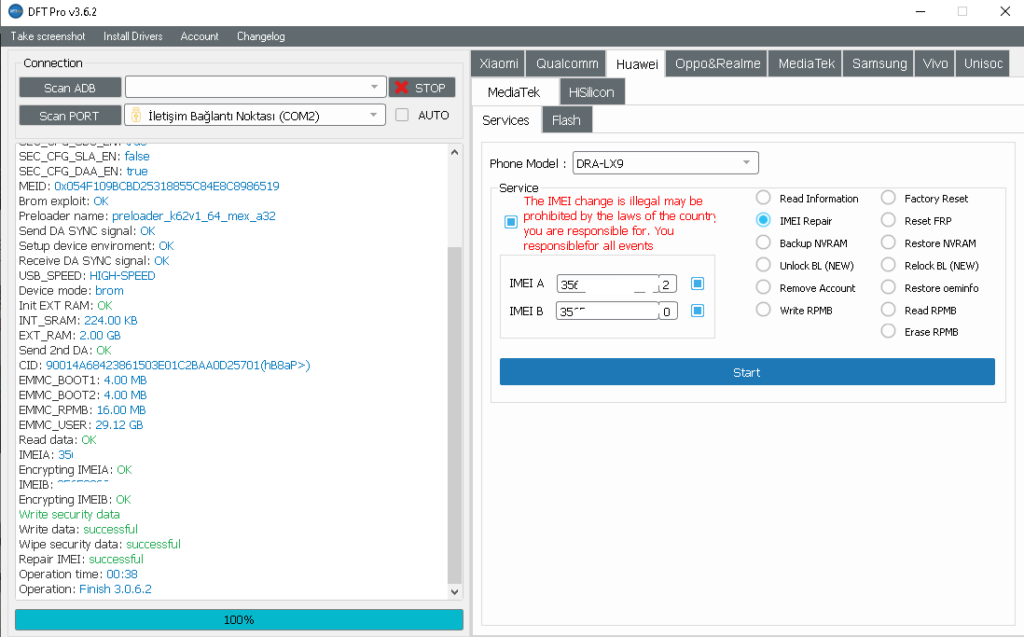1024x637 pixels.
Task: Click the IMEI B input field
Action: (607, 311)
